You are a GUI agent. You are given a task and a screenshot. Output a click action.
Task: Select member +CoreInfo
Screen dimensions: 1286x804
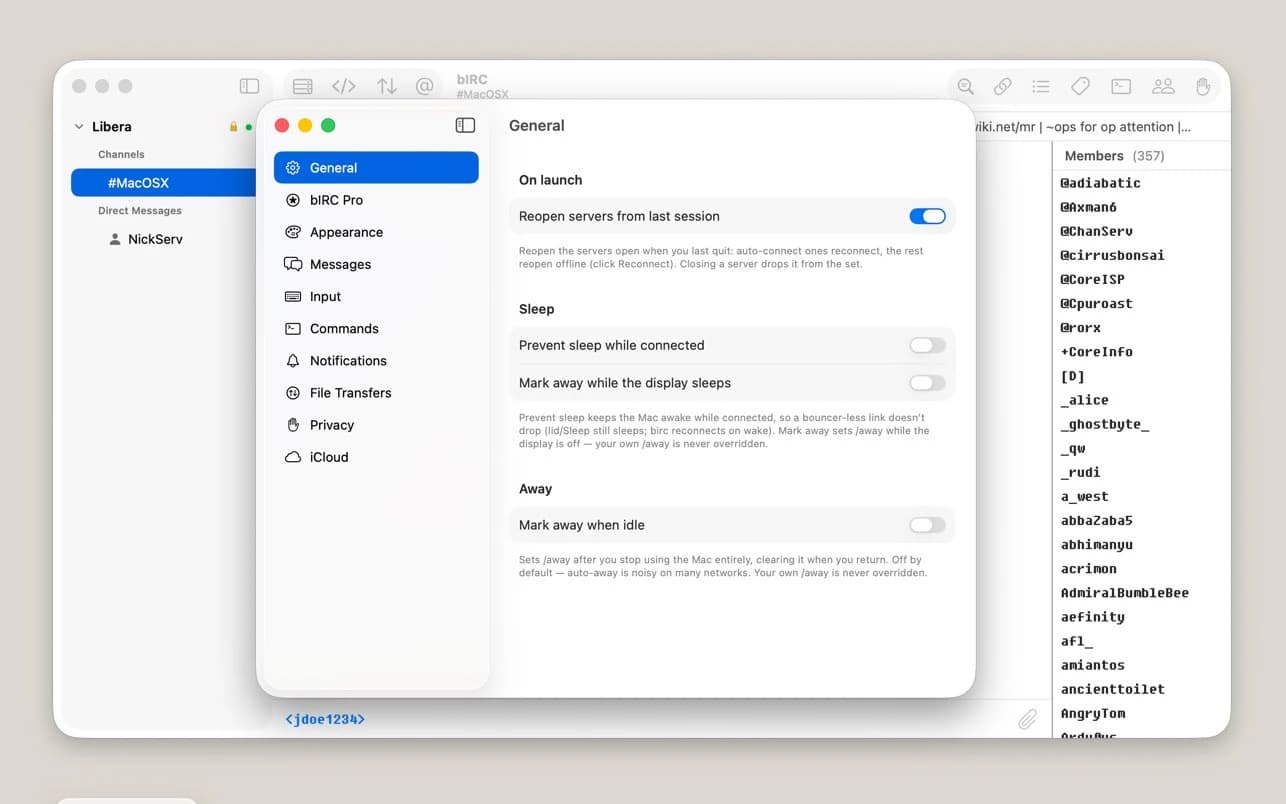pos(1096,352)
